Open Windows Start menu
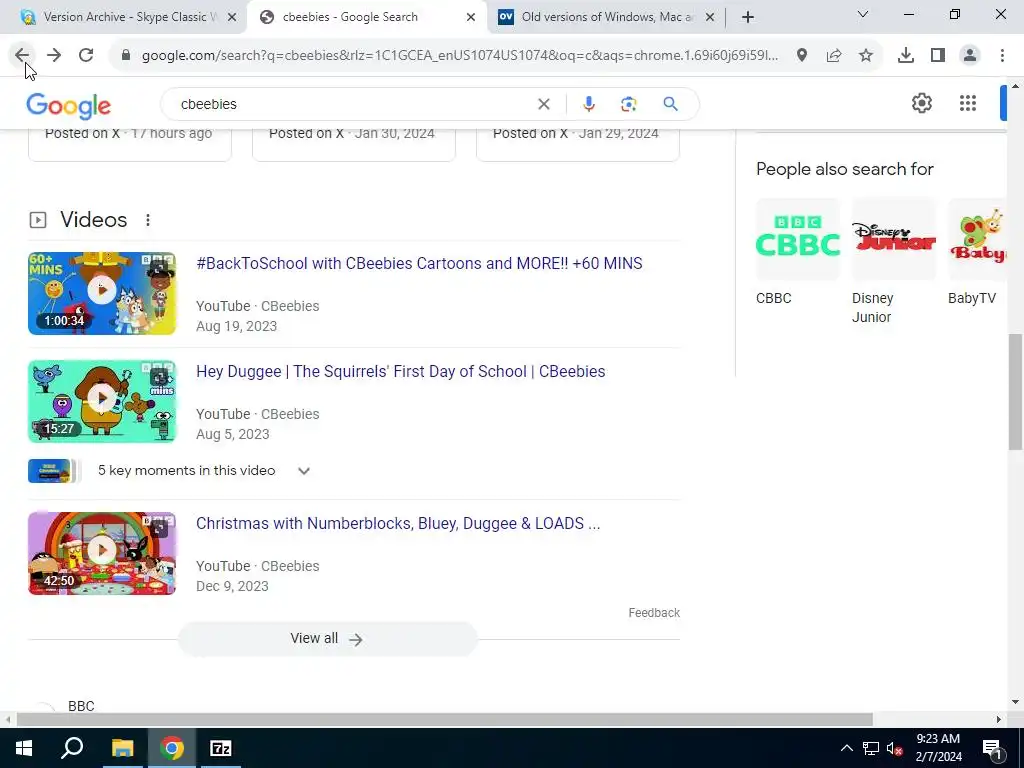Viewport: 1024px width, 768px height. [x=24, y=748]
